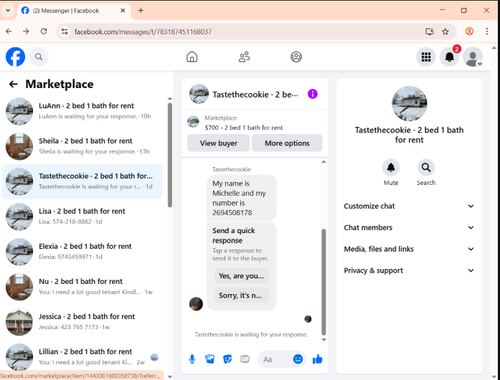Open the Jessica conversation
Viewport: 500px width, 380px height.
(x=82, y=322)
